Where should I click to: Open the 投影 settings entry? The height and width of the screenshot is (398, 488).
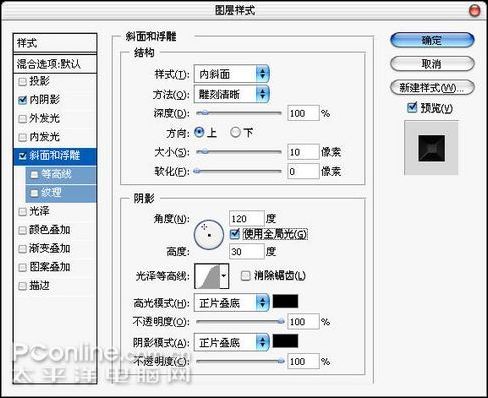pyautogui.click(x=39, y=81)
